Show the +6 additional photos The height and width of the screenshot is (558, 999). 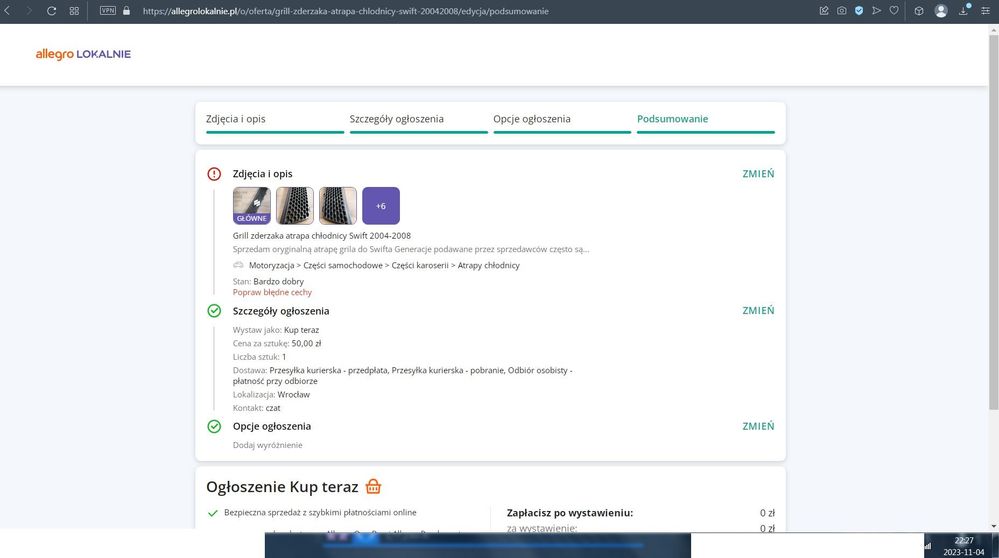[x=381, y=206]
